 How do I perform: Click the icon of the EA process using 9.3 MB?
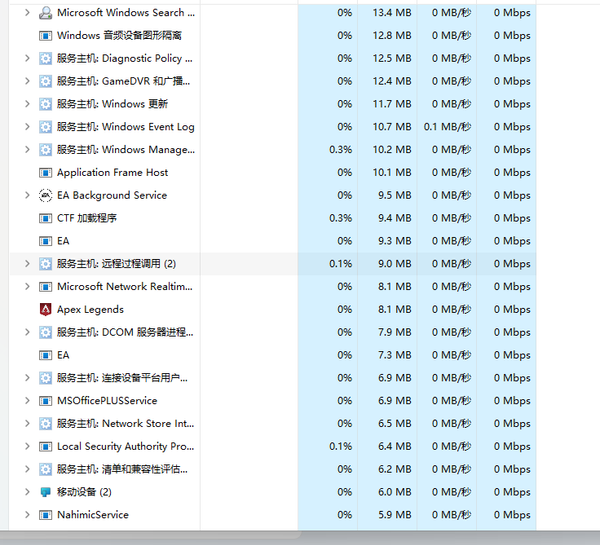(46, 241)
